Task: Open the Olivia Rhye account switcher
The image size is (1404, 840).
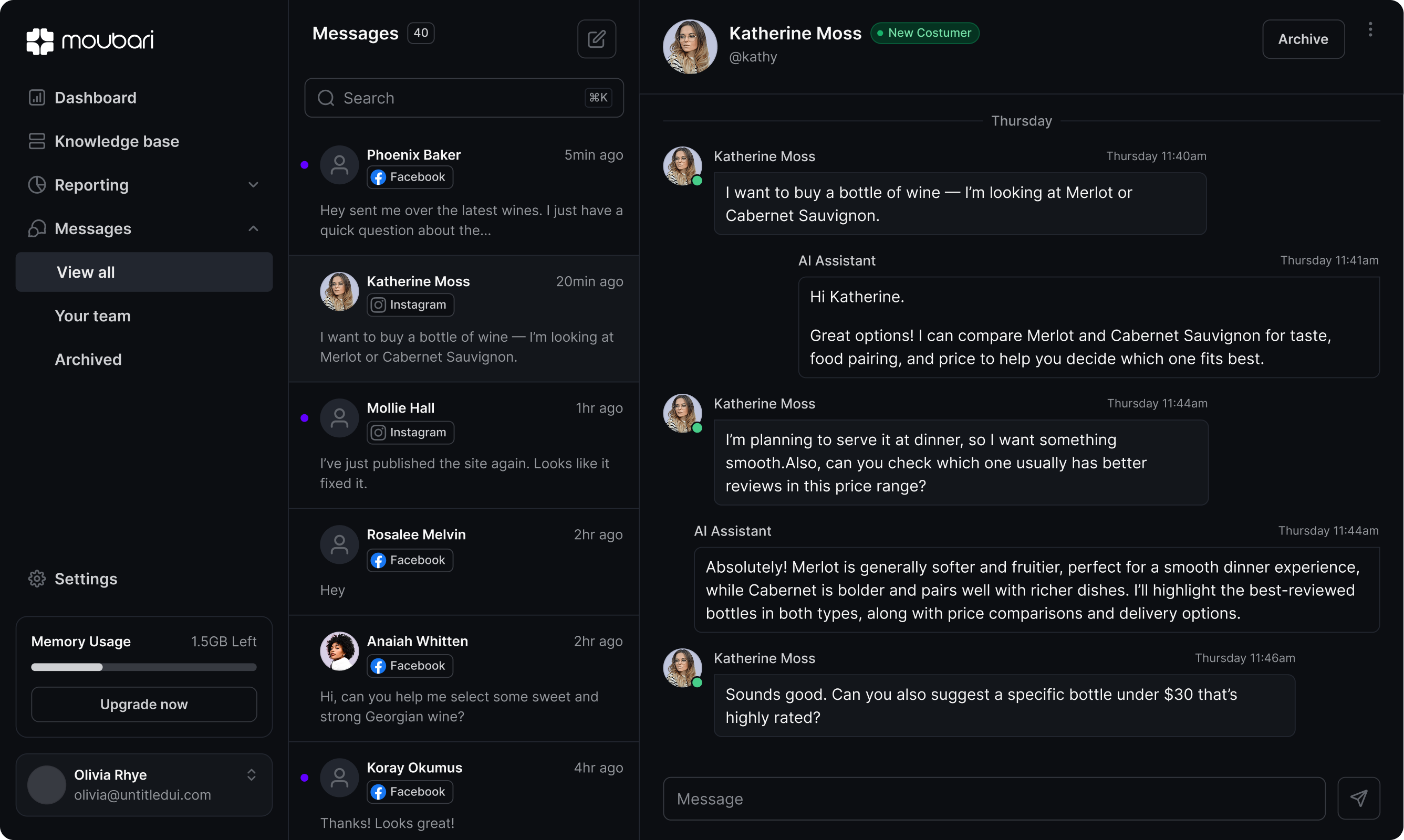Action: click(x=252, y=775)
